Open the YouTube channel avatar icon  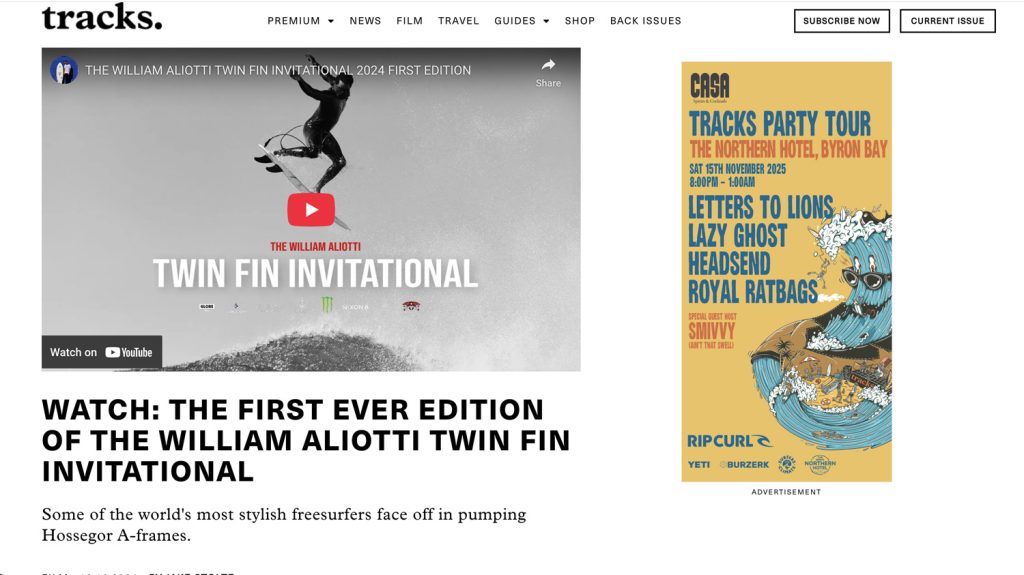point(64,70)
